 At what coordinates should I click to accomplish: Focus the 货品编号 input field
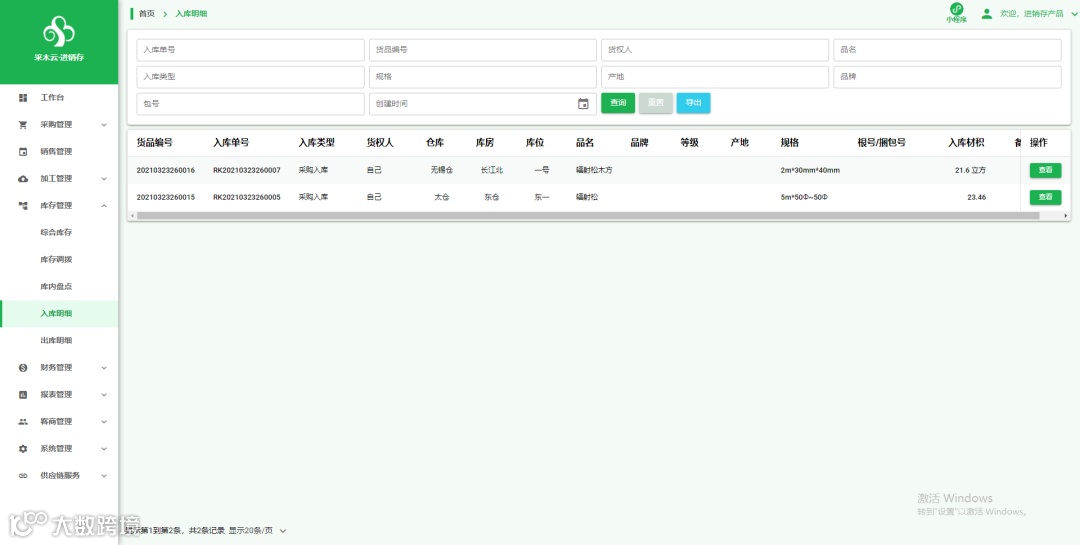click(483, 50)
